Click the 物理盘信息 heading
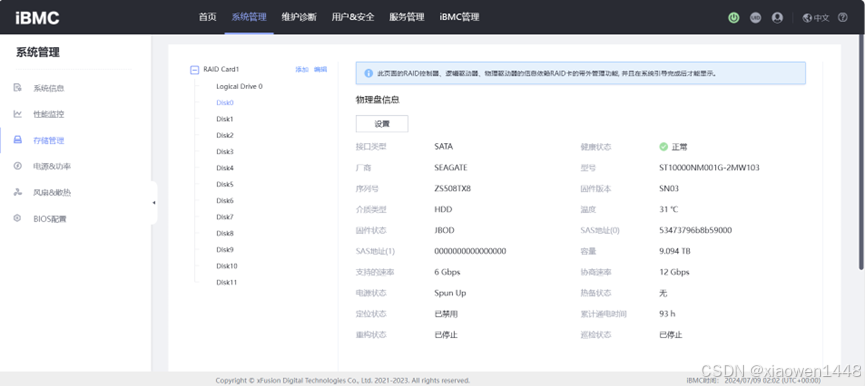 pos(377,100)
